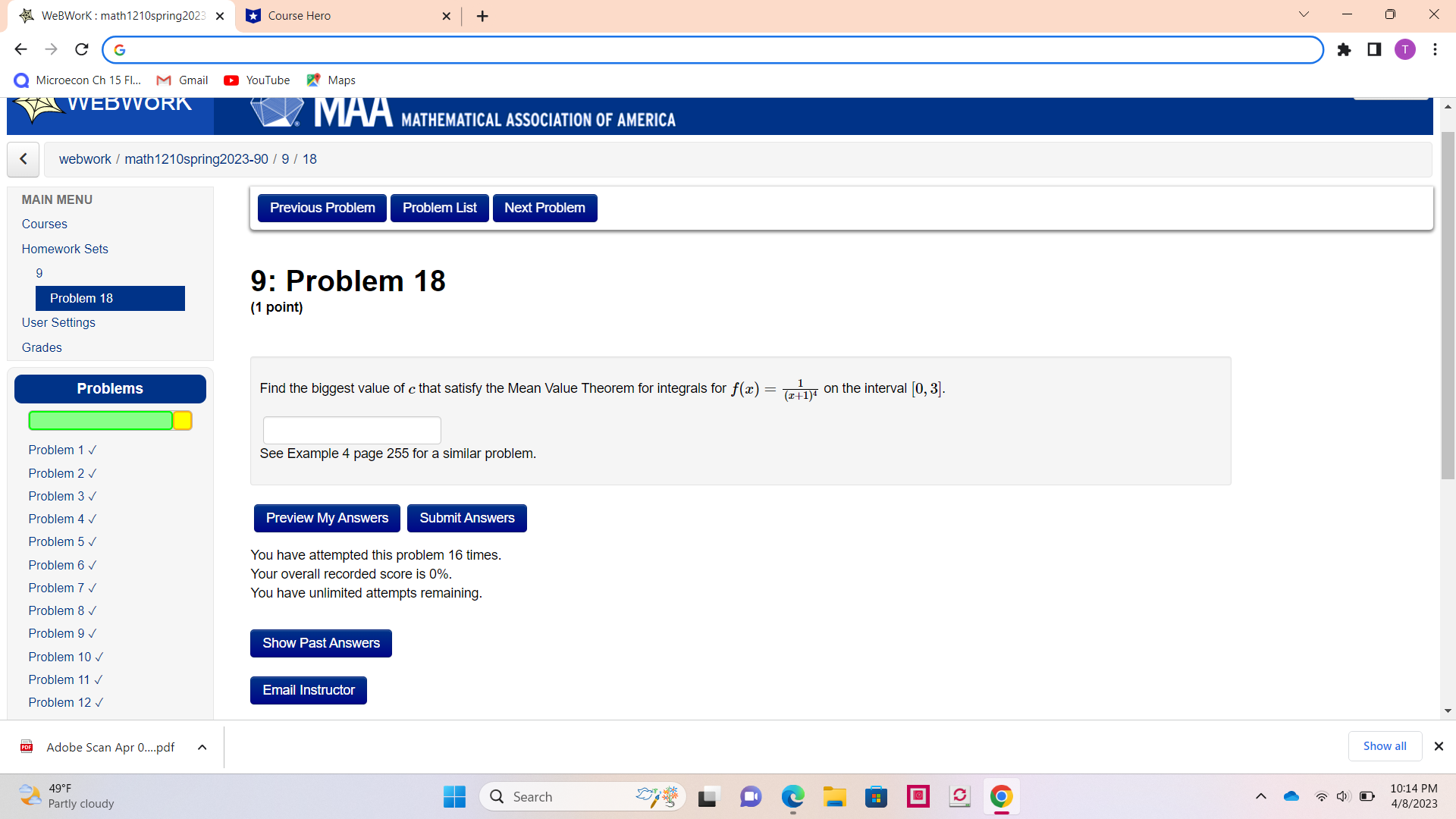Open the browser Extensions panel

coord(1344,50)
